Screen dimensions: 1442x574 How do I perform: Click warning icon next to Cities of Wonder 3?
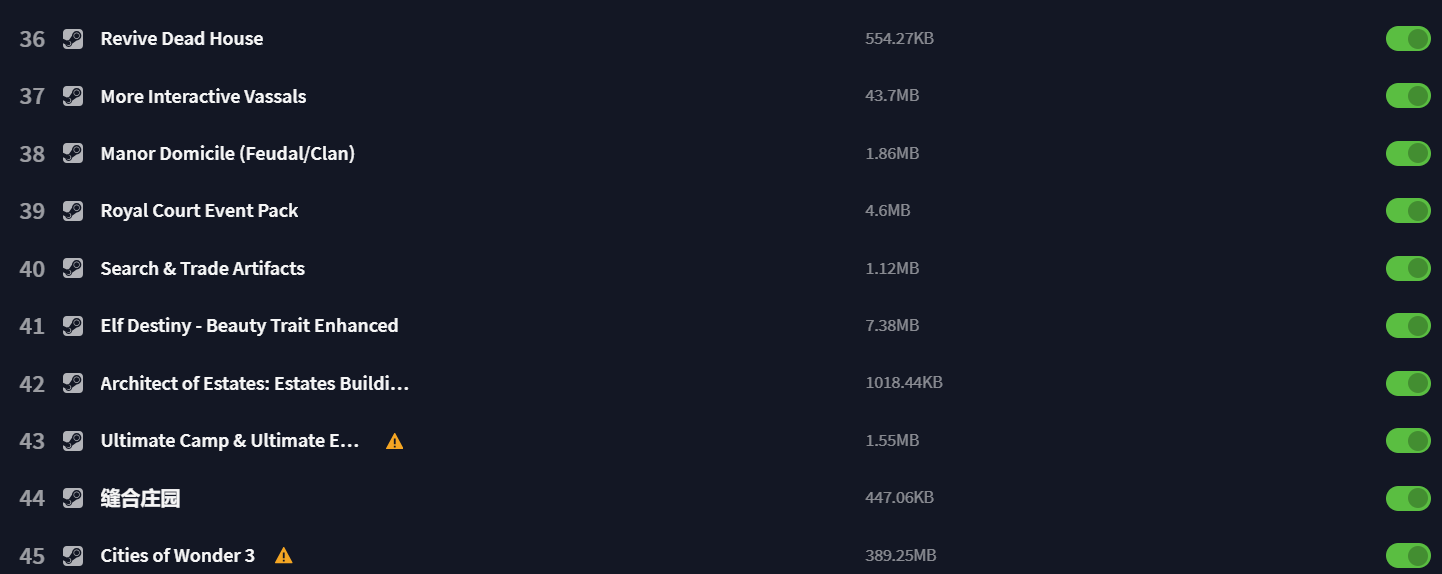click(284, 555)
